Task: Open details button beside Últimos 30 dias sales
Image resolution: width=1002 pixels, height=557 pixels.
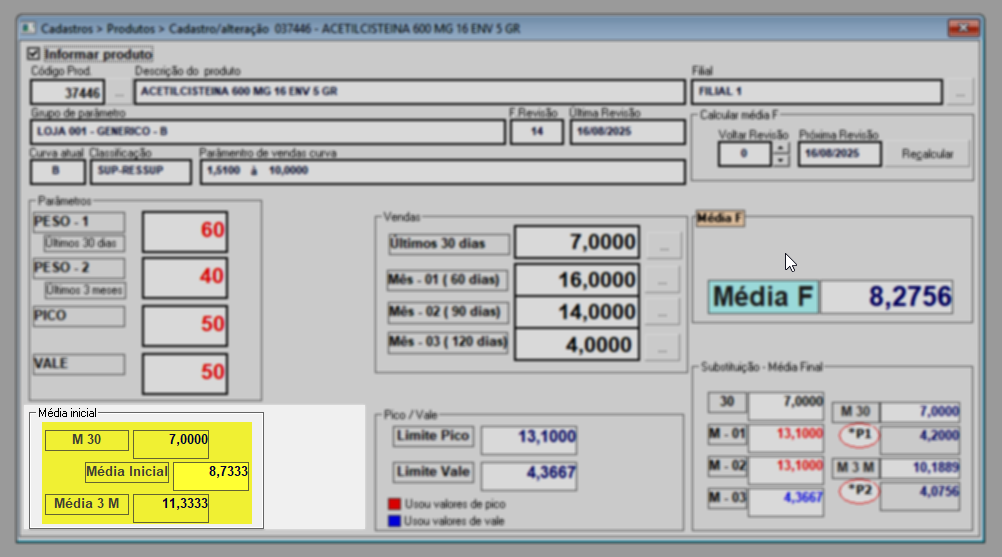Action: click(x=663, y=246)
